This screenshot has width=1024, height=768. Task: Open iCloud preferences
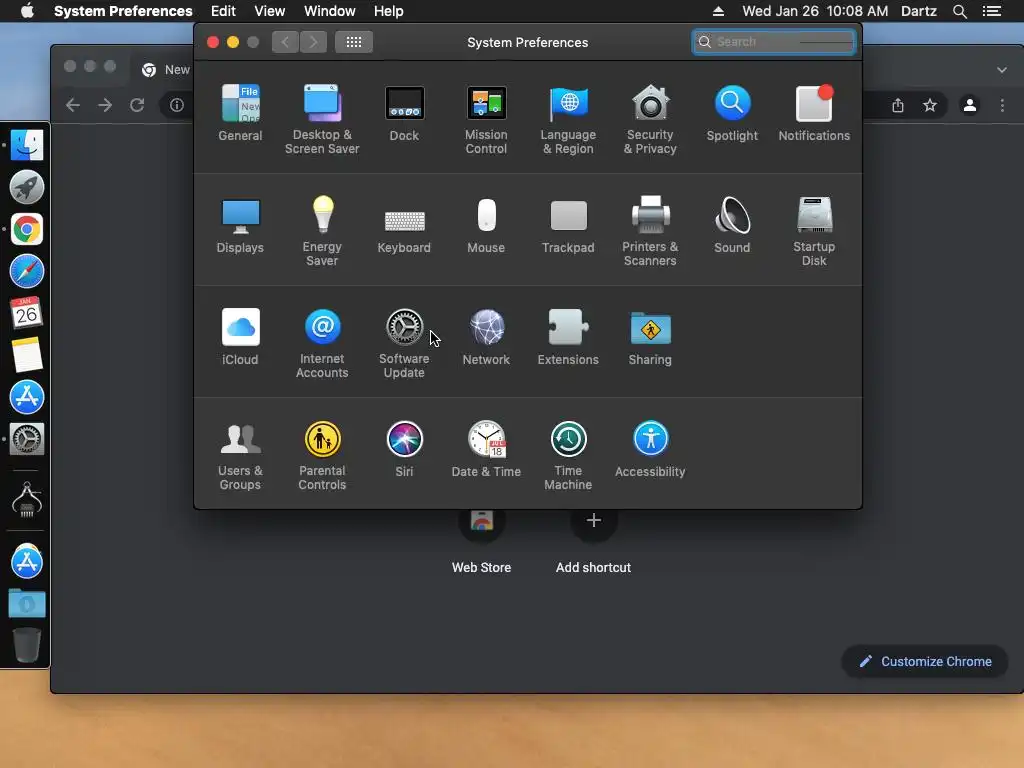pos(240,338)
